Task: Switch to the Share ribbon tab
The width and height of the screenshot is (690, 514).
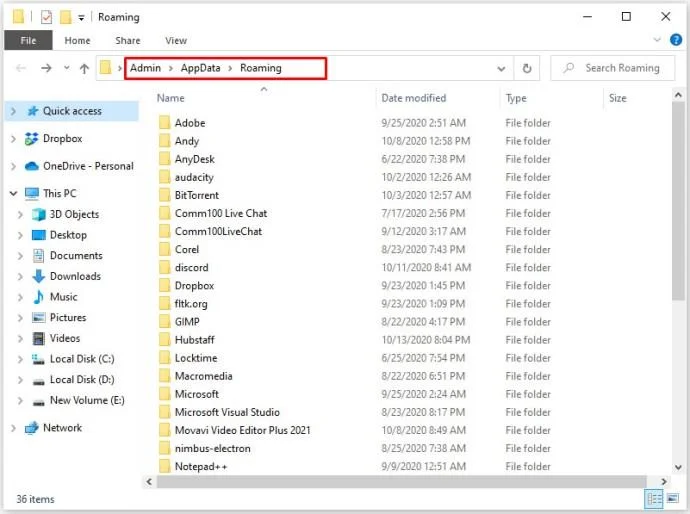Action: [128, 40]
